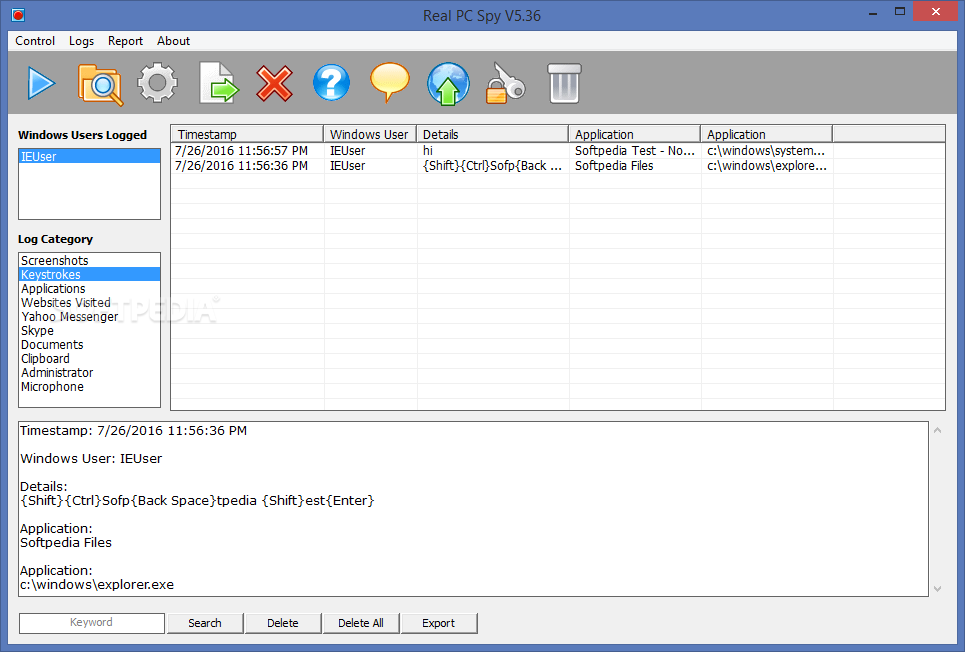The height and width of the screenshot is (652, 965).
Task: Open the Report menu
Action: click(x=125, y=41)
